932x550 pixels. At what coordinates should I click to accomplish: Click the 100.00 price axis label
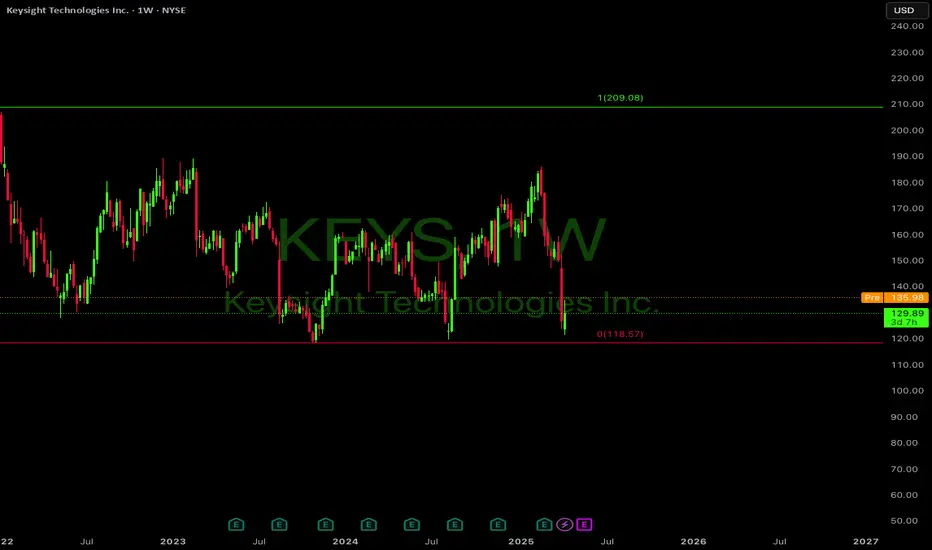tap(907, 391)
